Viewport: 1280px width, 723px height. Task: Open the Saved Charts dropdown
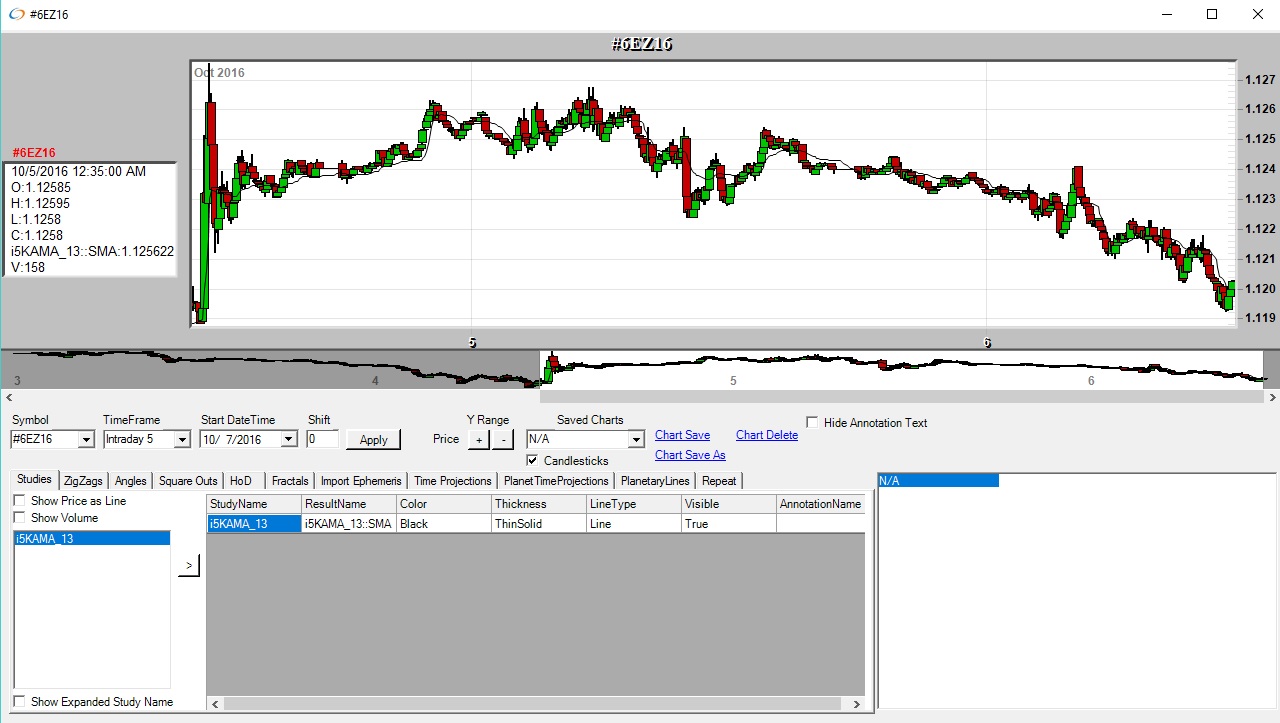(635, 439)
